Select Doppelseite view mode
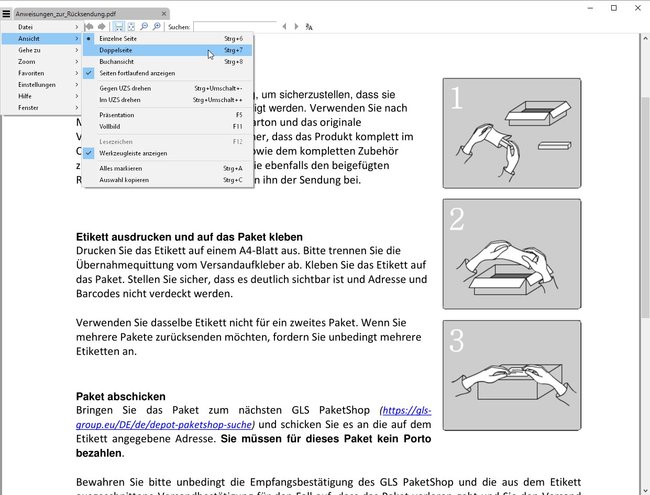Image resolution: width=650 pixels, height=495 pixels. pyautogui.click(x=168, y=50)
